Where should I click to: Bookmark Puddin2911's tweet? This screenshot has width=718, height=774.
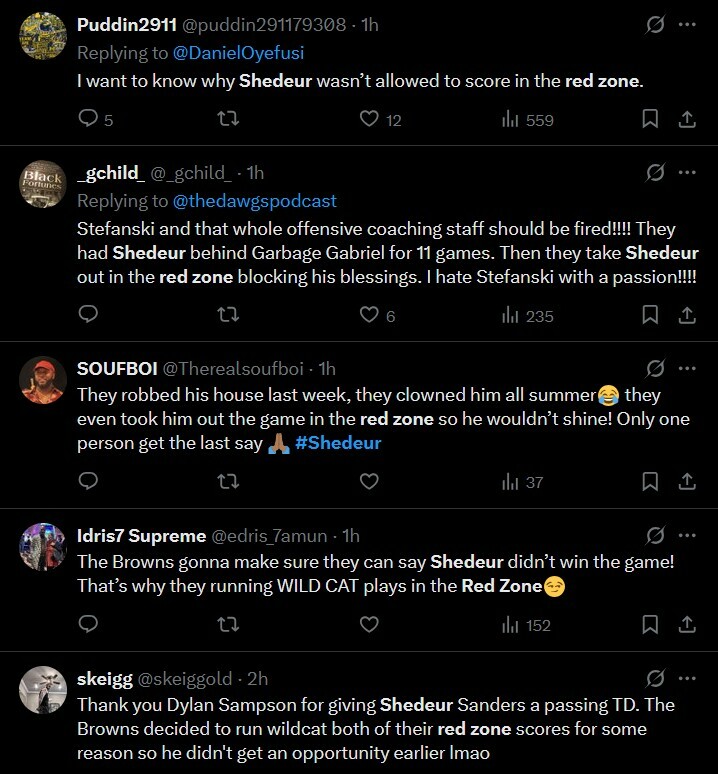[x=650, y=120]
